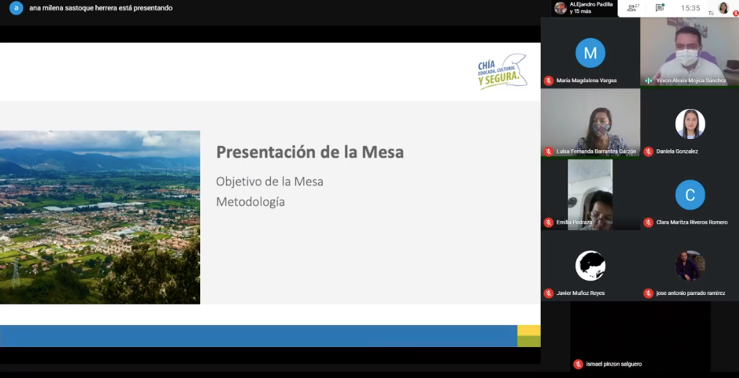Select the 'M' avatar of María Magdalena Vargas
This screenshot has height=378, width=739.
591,53
